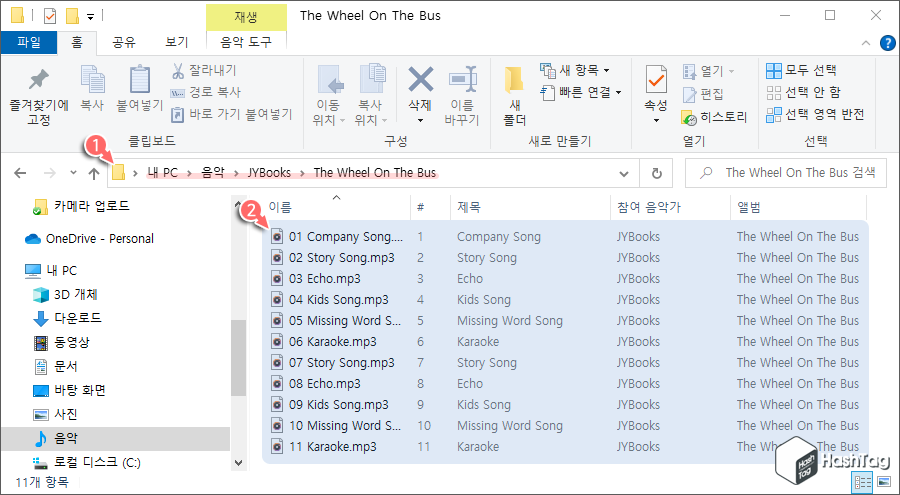Click navigation pane scroll down arrow
This screenshot has width=900, height=495.
point(239,463)
